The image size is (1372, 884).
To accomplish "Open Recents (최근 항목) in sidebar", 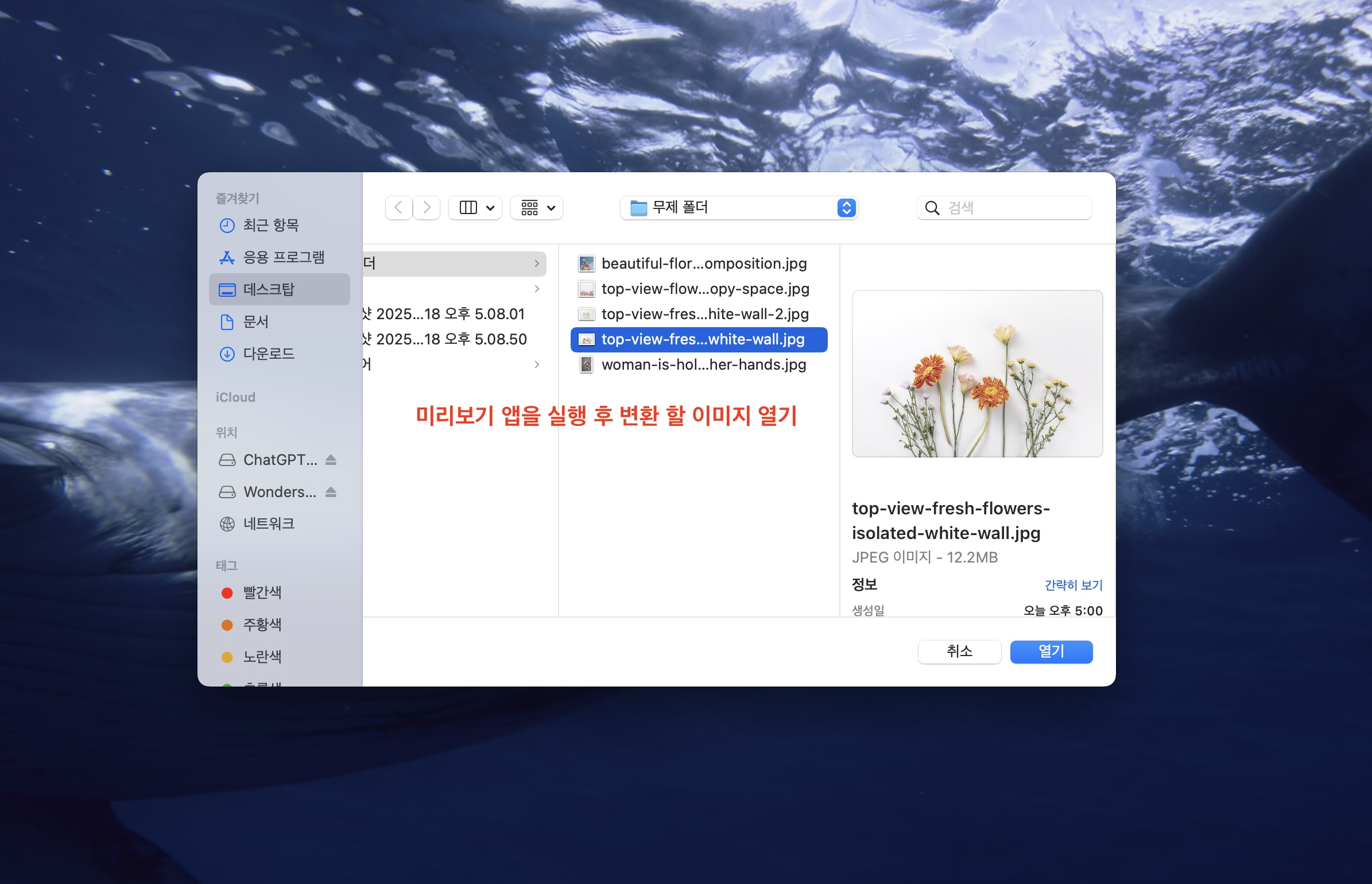I will click(x=270, y=225).
